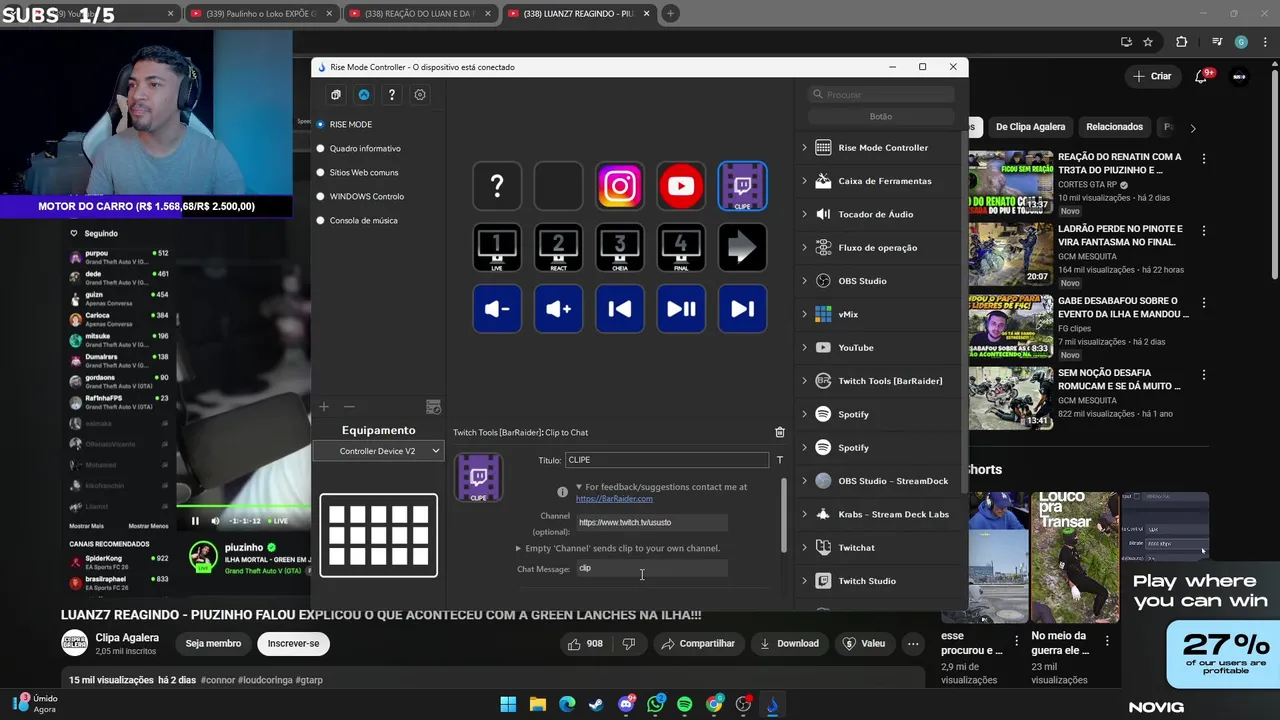Screen dimensions: 1280x720
Task: Click the CLIPE action icon preview
Action: (x=479, y=478)
